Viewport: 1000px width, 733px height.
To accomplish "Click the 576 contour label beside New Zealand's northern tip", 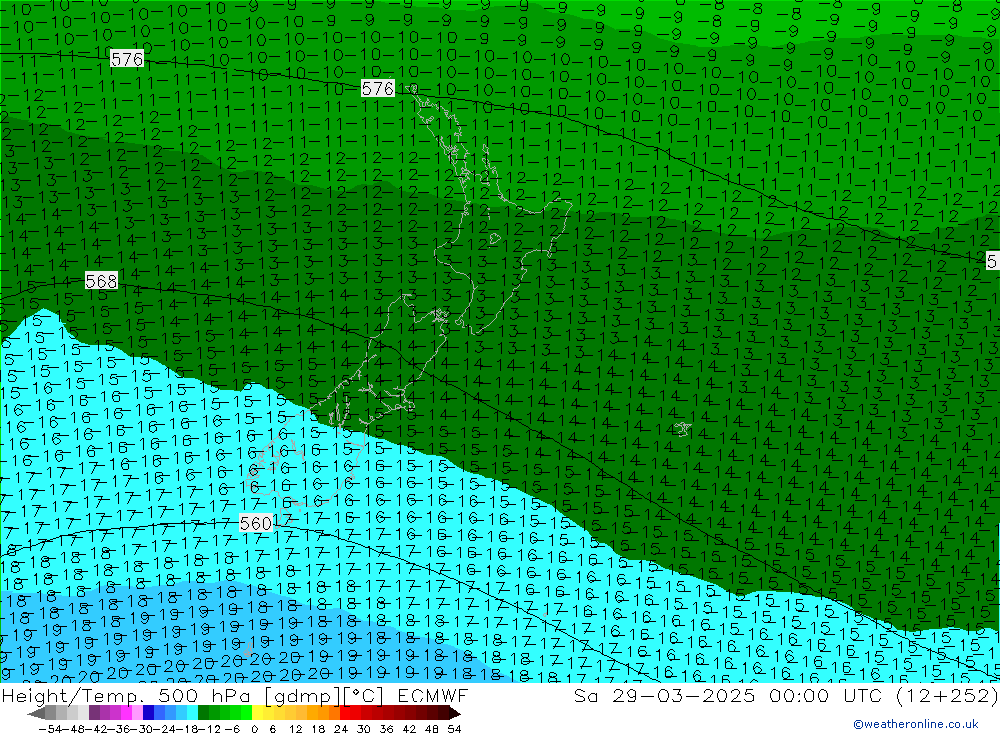I will (378, 88).
